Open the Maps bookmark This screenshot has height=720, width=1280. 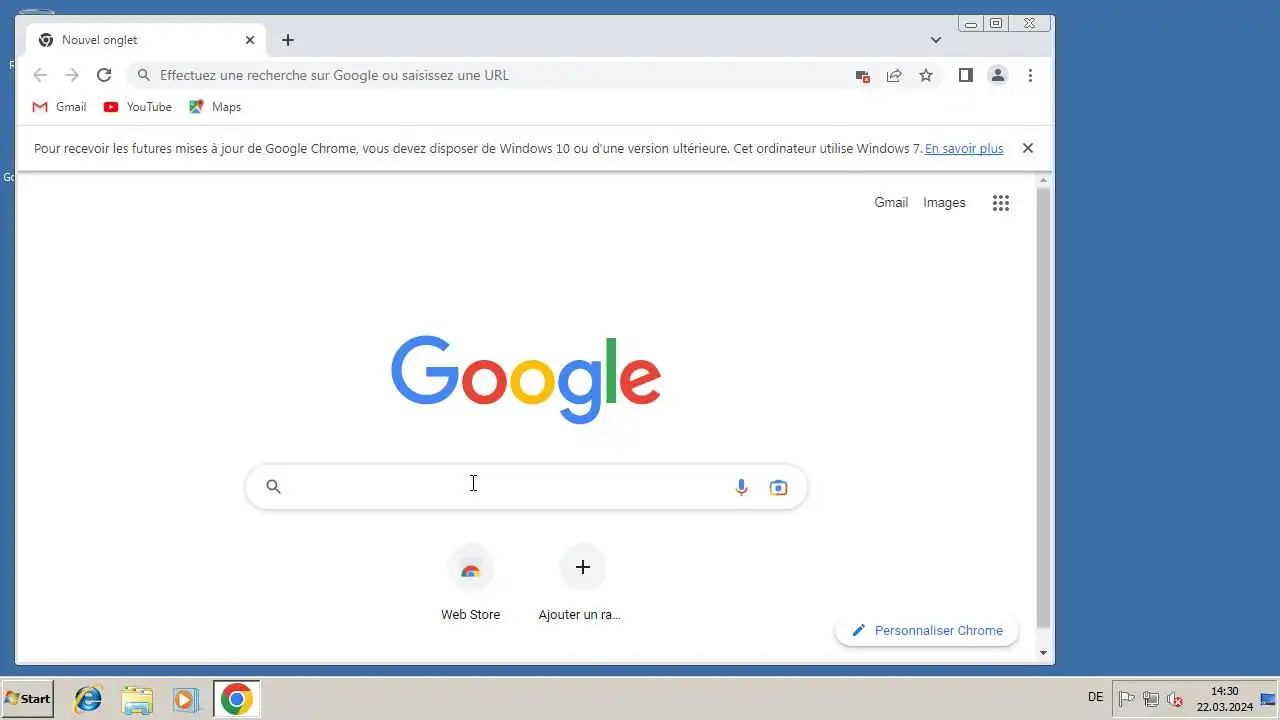click(x=215, y=107)
